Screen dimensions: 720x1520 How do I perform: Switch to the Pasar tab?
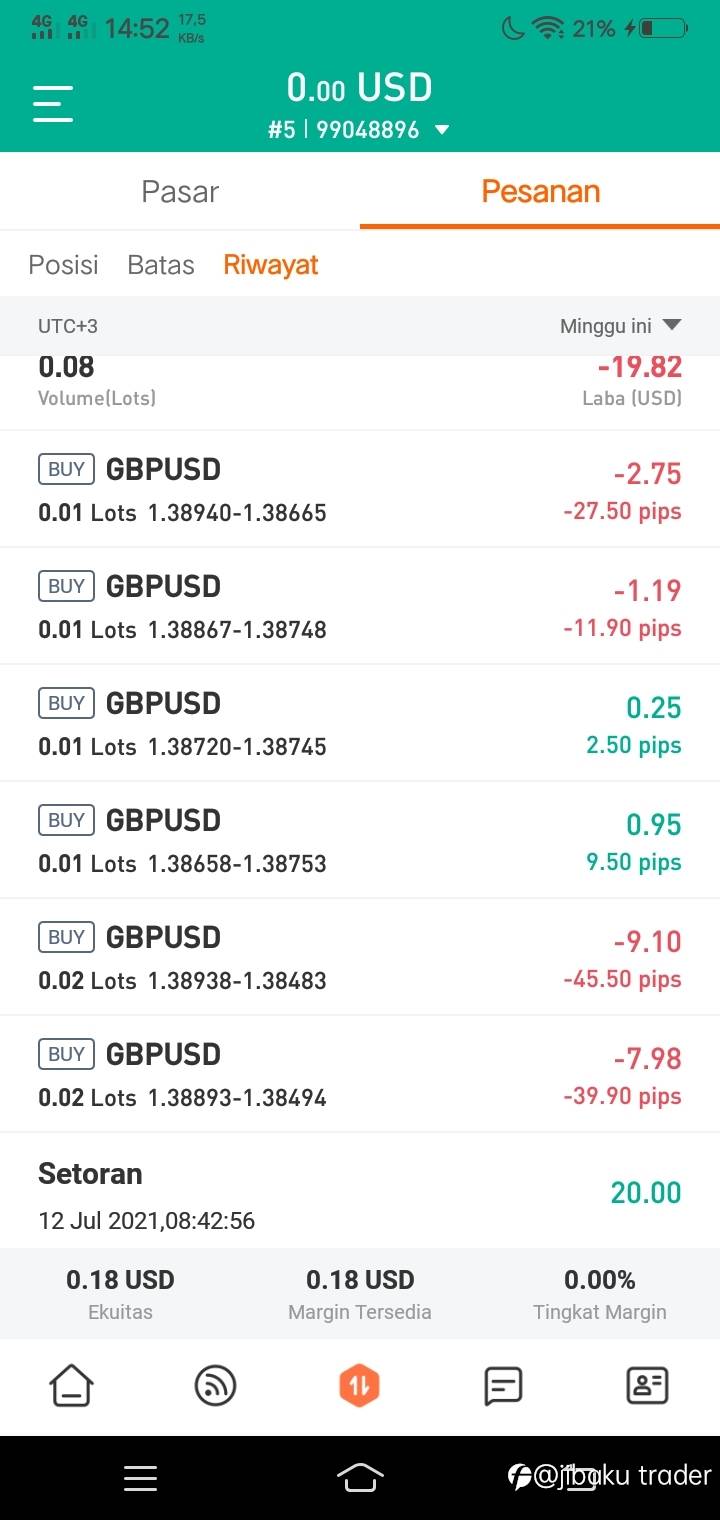180,192
